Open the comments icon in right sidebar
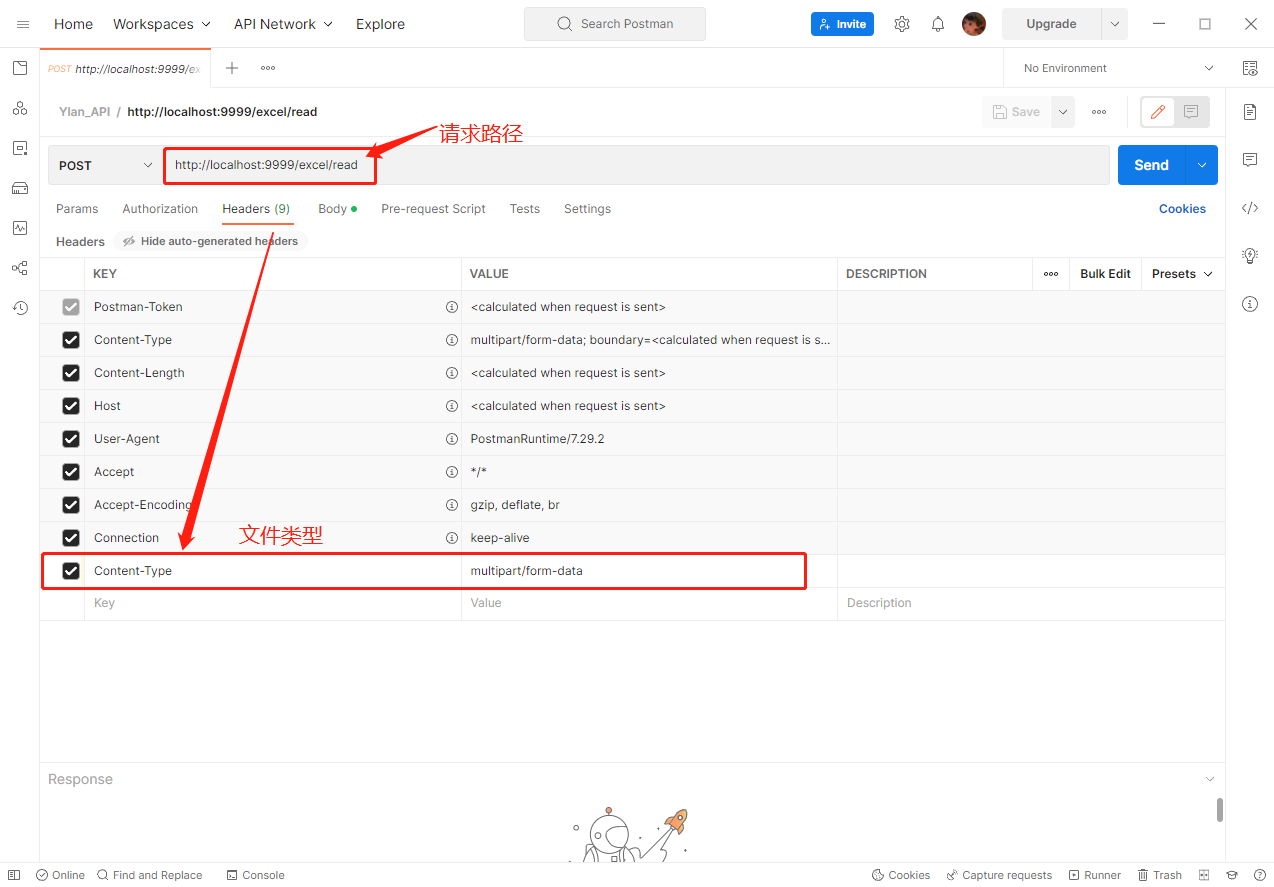The height and width of the screenshot is (887, 1274). point(1250,160)
